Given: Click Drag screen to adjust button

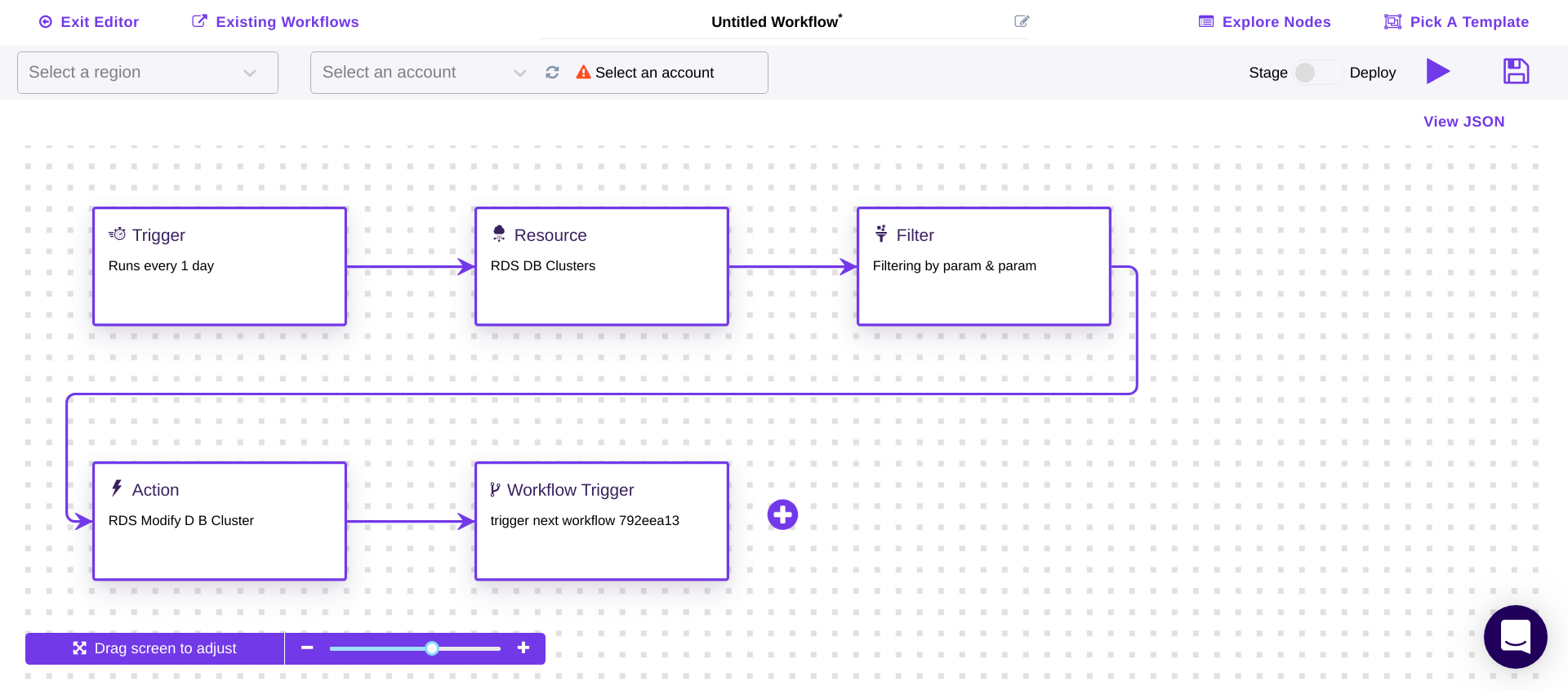Looking at the screenshot, I should coord(155,648).
